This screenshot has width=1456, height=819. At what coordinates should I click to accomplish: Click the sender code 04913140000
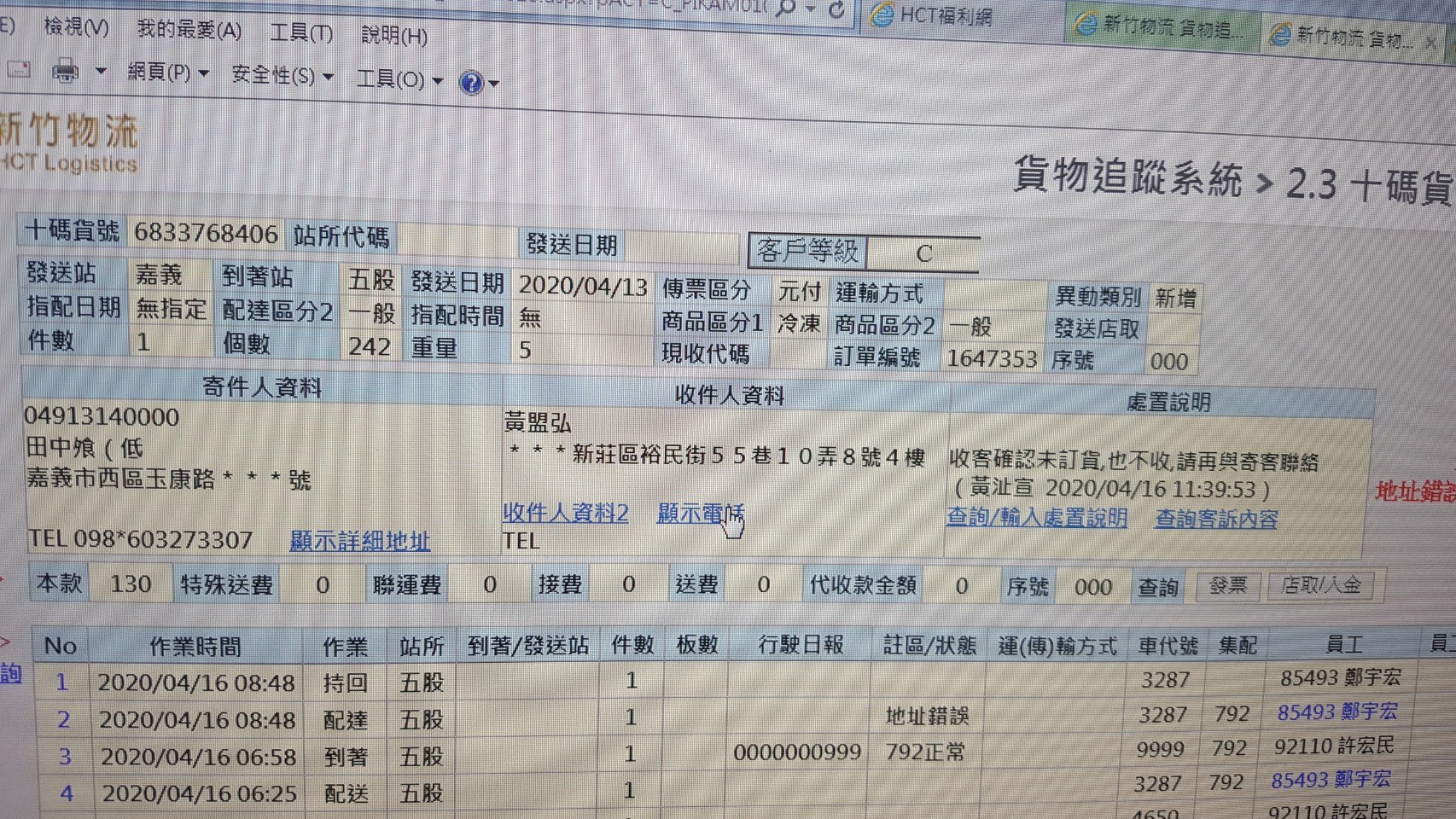pos(102,417)
